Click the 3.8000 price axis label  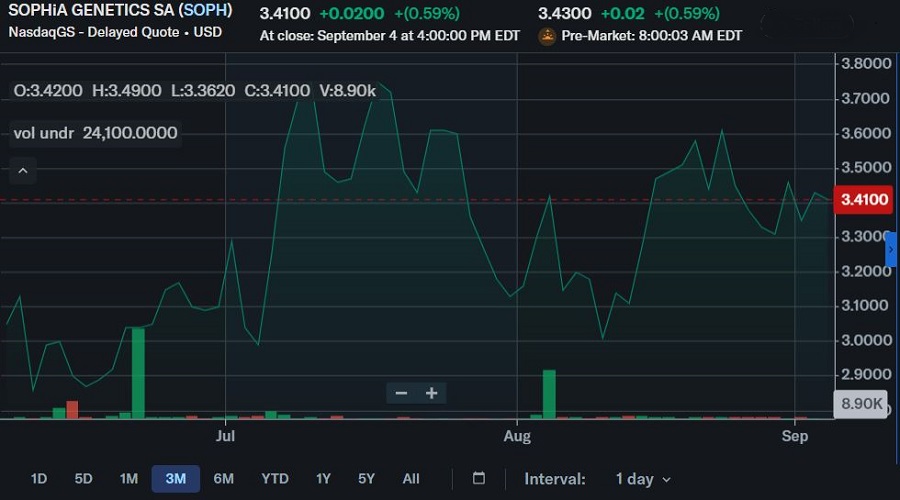(866, 63)
